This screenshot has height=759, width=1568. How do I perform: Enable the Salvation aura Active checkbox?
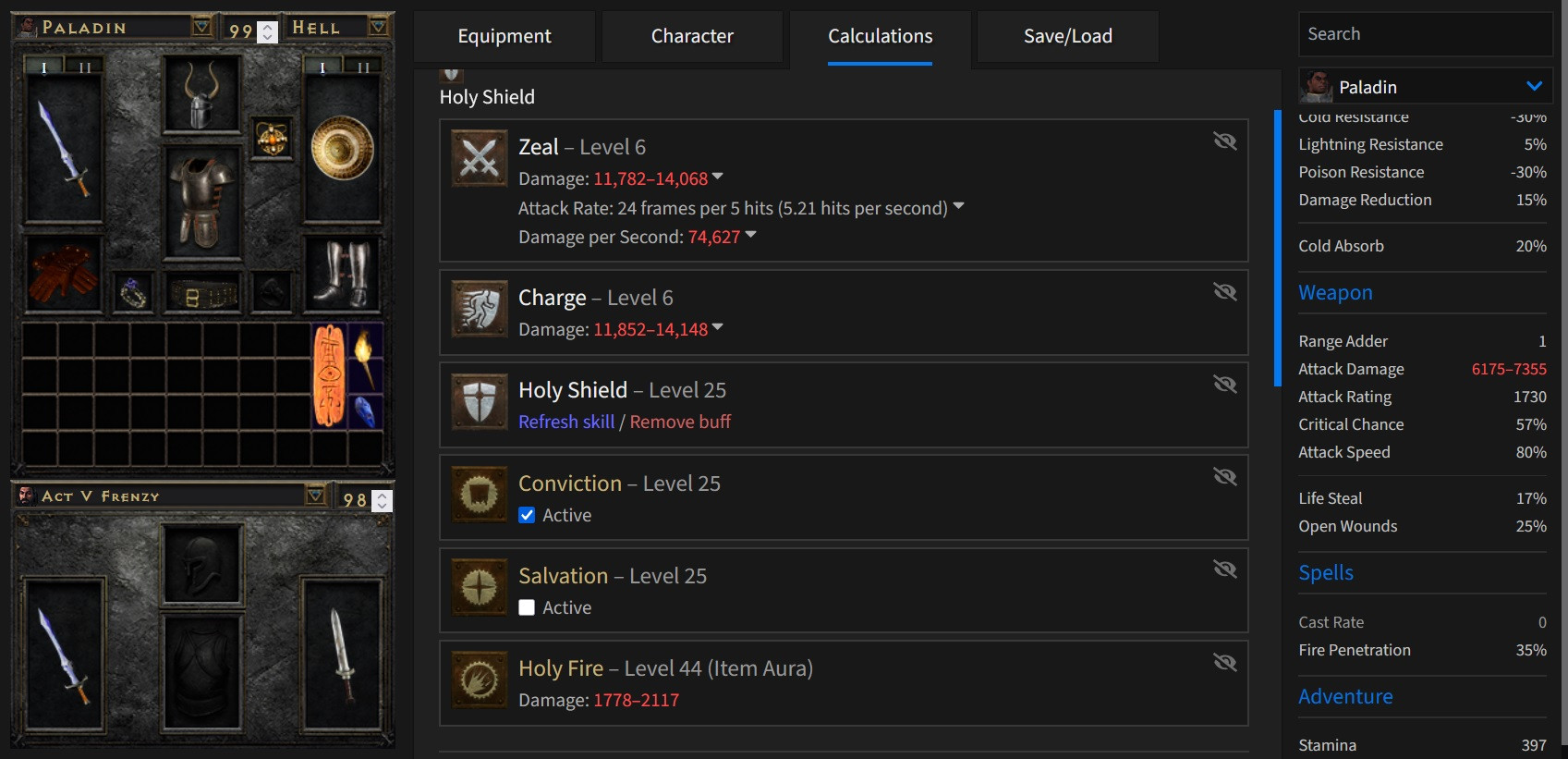coord(527,607)
